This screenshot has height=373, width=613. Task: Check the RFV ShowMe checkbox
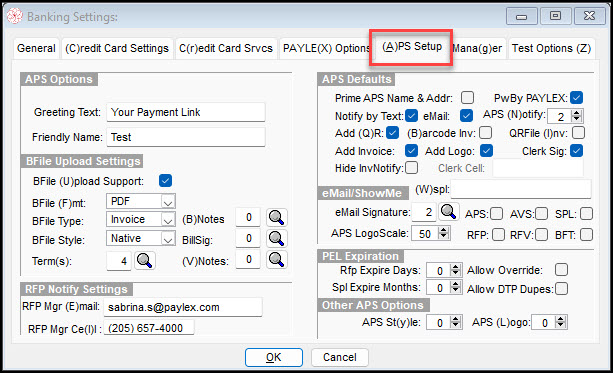[541, 235]
